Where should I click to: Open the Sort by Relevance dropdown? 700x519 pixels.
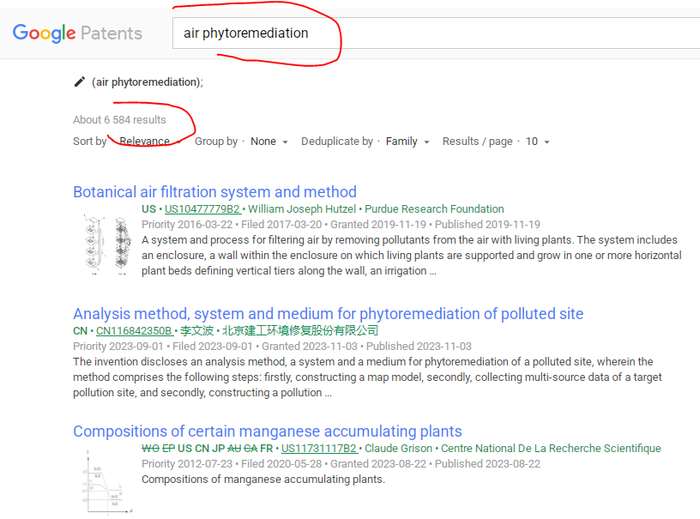[x=150, y=142]
